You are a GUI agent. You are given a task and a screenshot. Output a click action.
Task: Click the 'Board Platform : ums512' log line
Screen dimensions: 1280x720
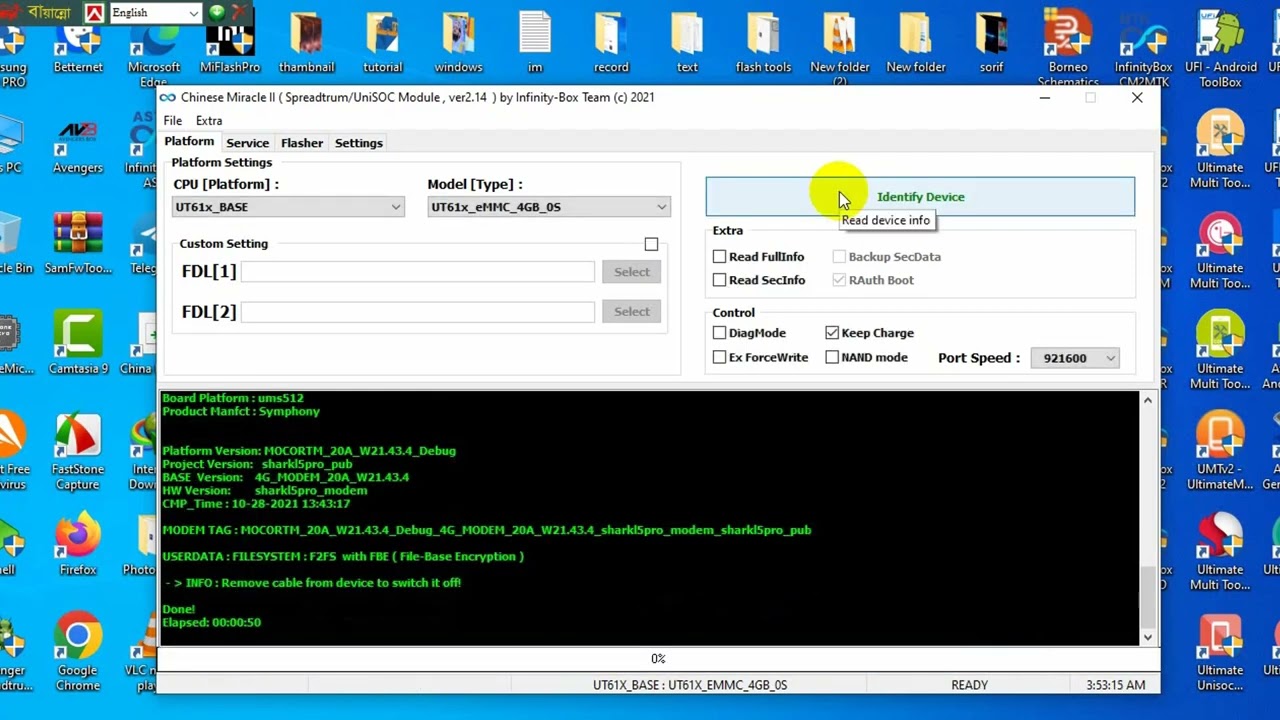click(x=232, y=398)
